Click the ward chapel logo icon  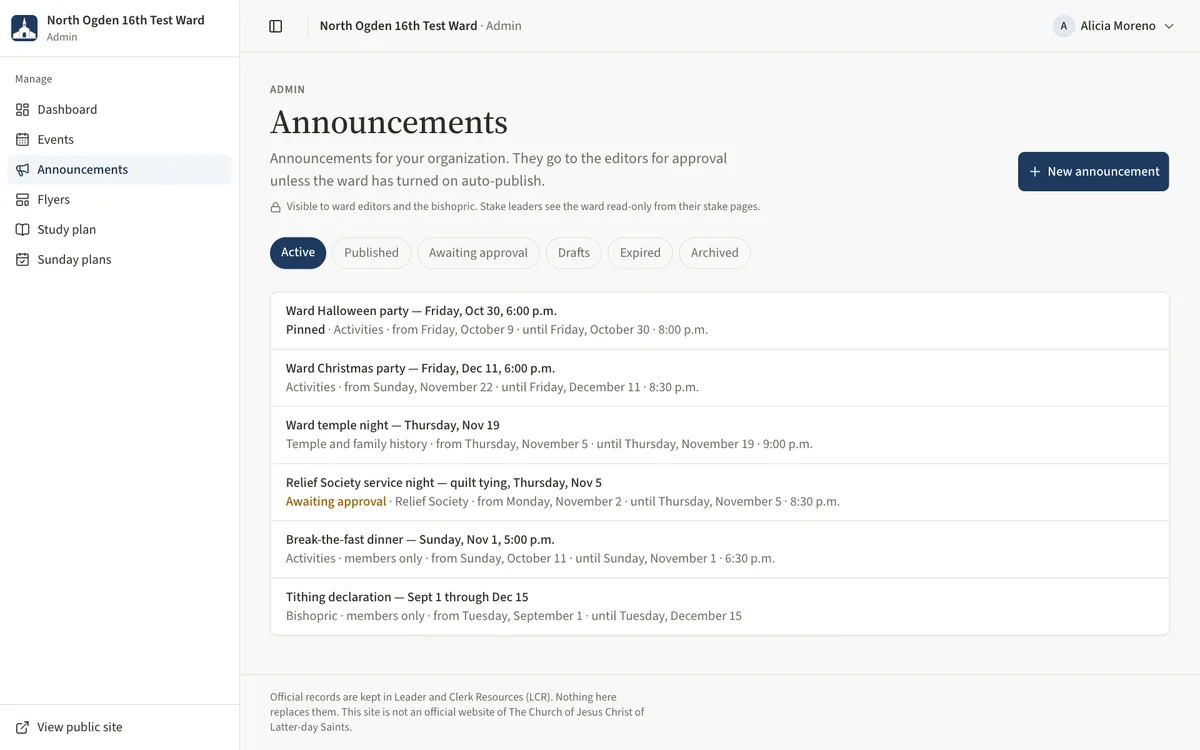click(24, 28)
